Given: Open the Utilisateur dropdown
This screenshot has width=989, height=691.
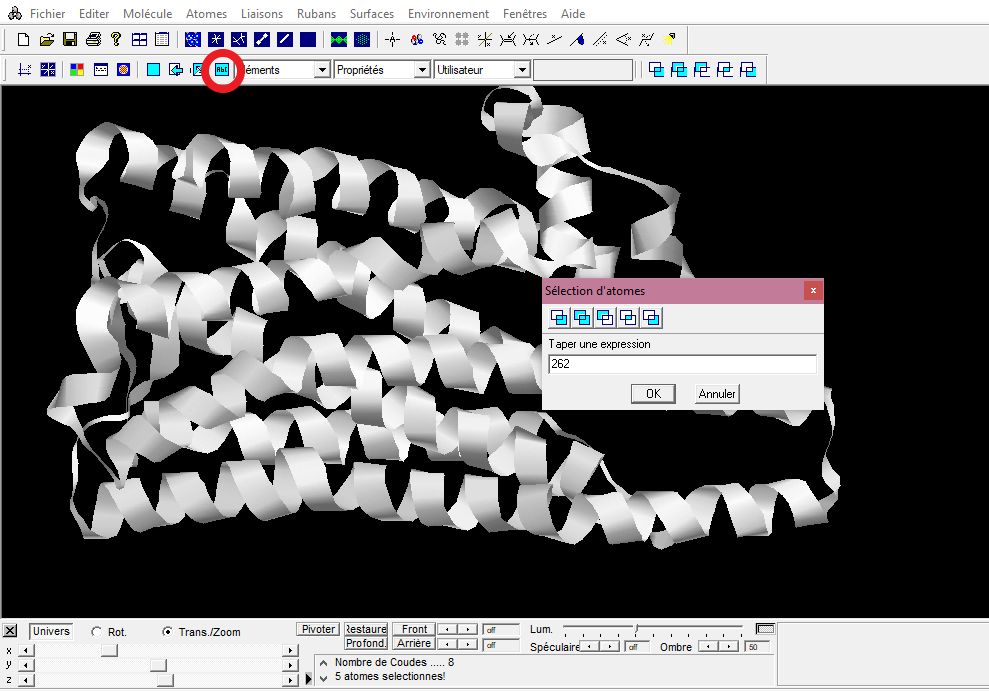Looking at the screenshot, I should (521, 70).
